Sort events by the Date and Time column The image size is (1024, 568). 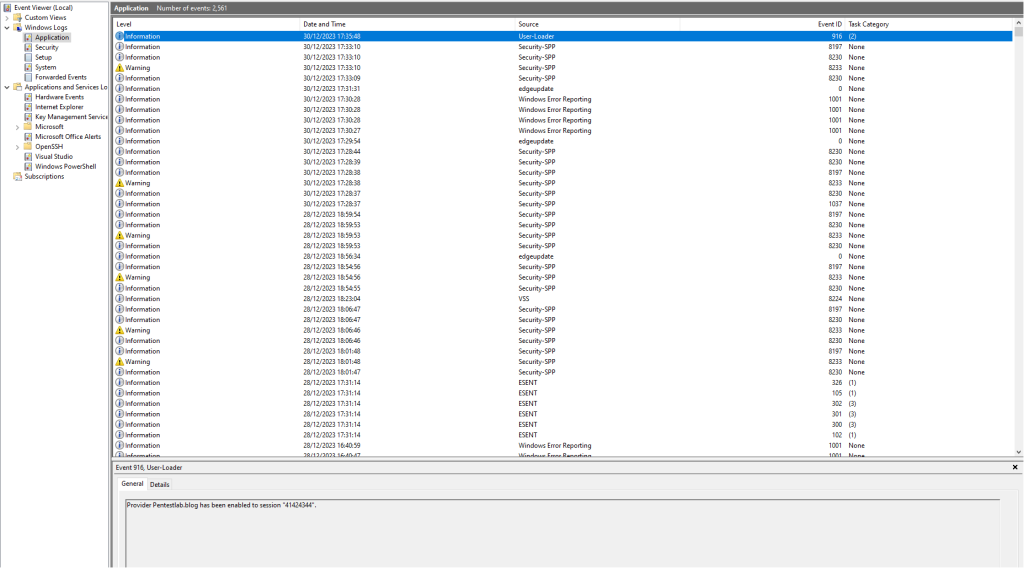tap(326, 24)
